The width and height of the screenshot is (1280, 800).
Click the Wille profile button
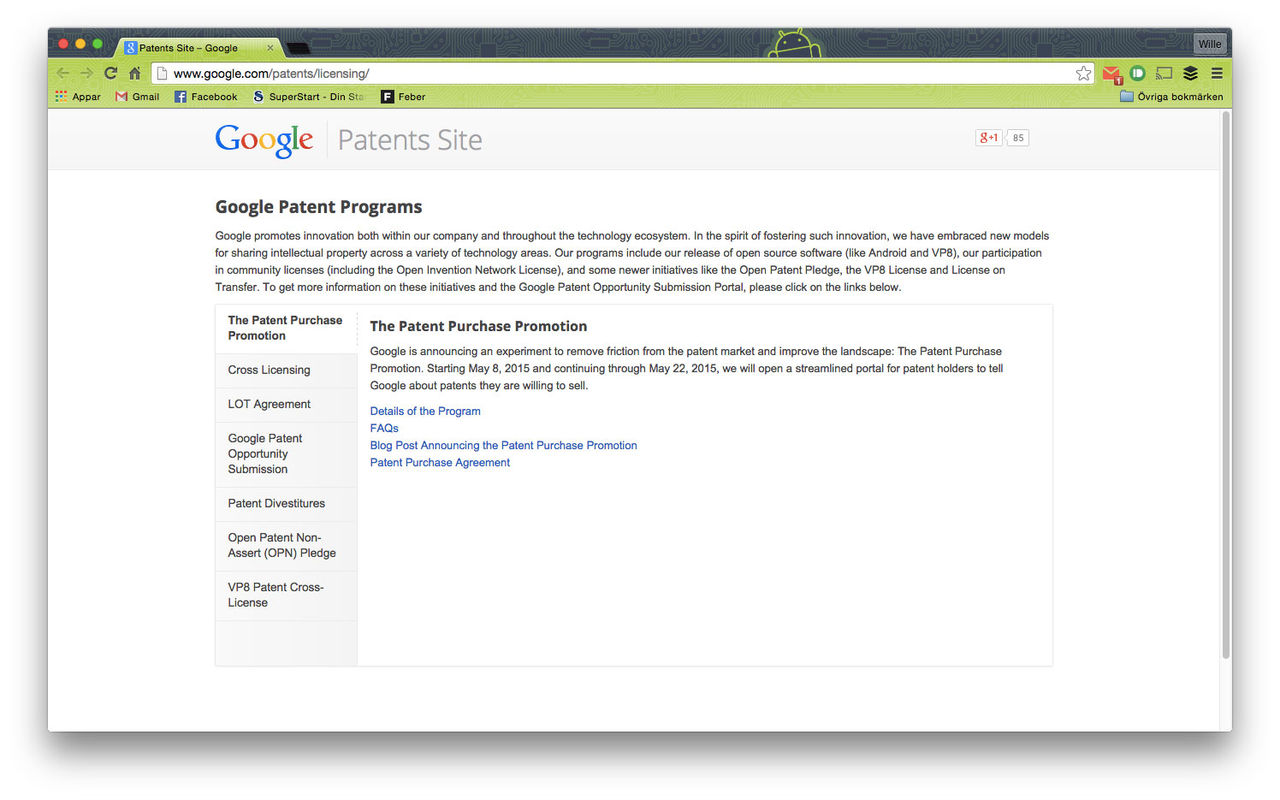click(x=1210, y=44)
